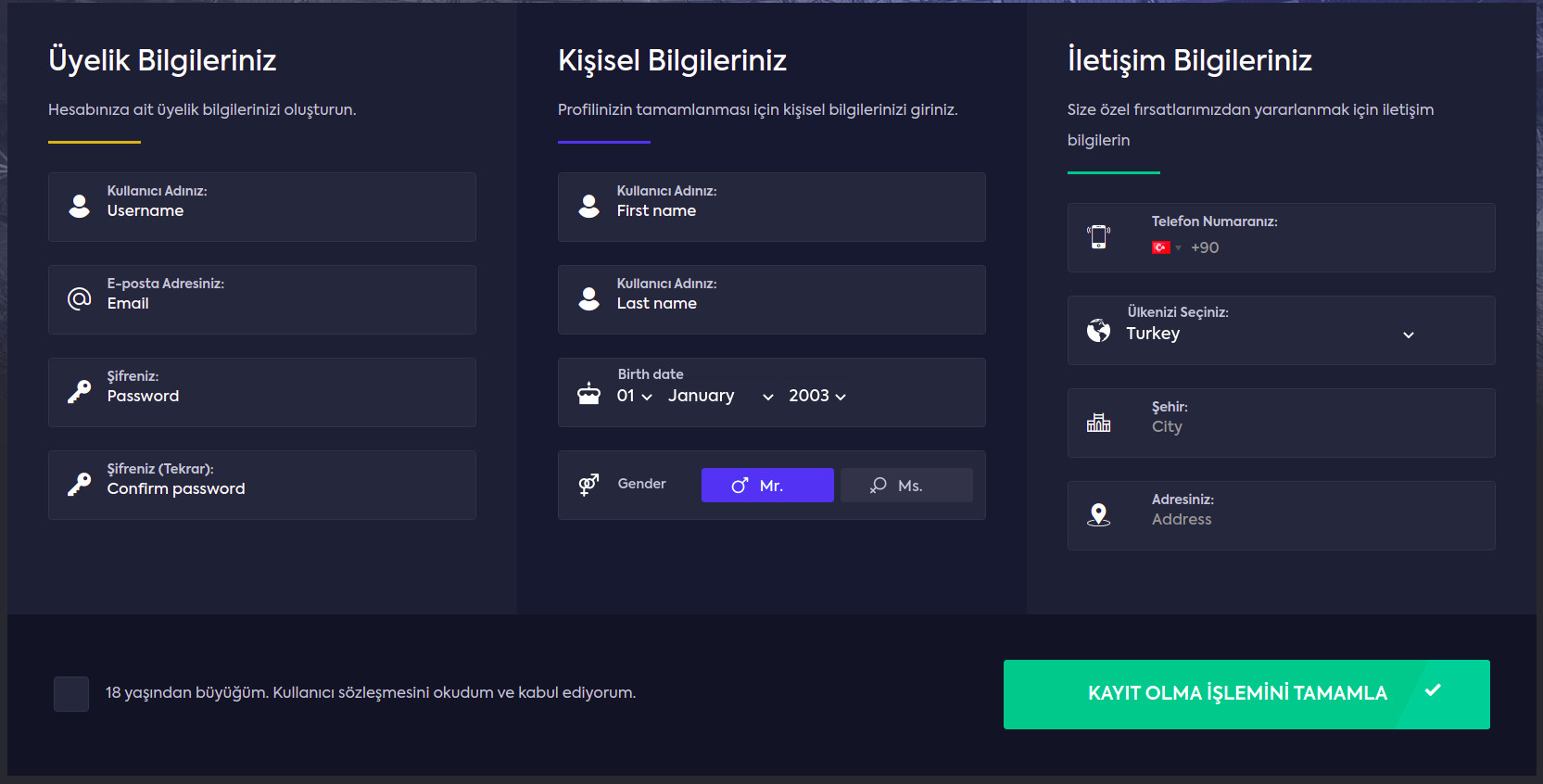Open the phone country code flag dropdown arrow

coord(1178,248)
